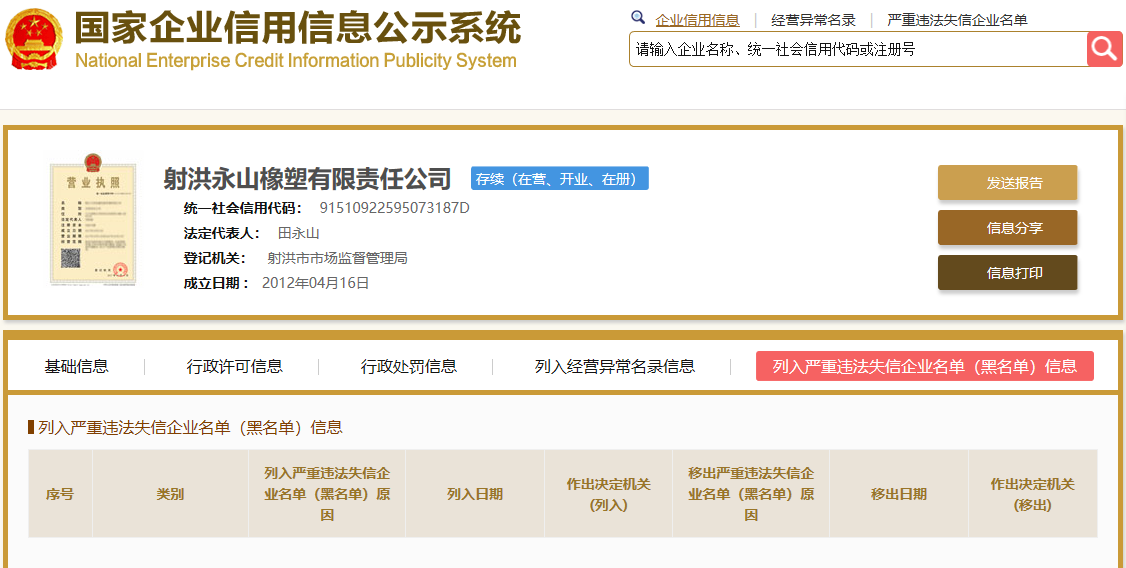Click the 列入严重违法失信企业名单（黑名单）原因 column header
Screen dimensions: 1126x568
pos(327,494)
